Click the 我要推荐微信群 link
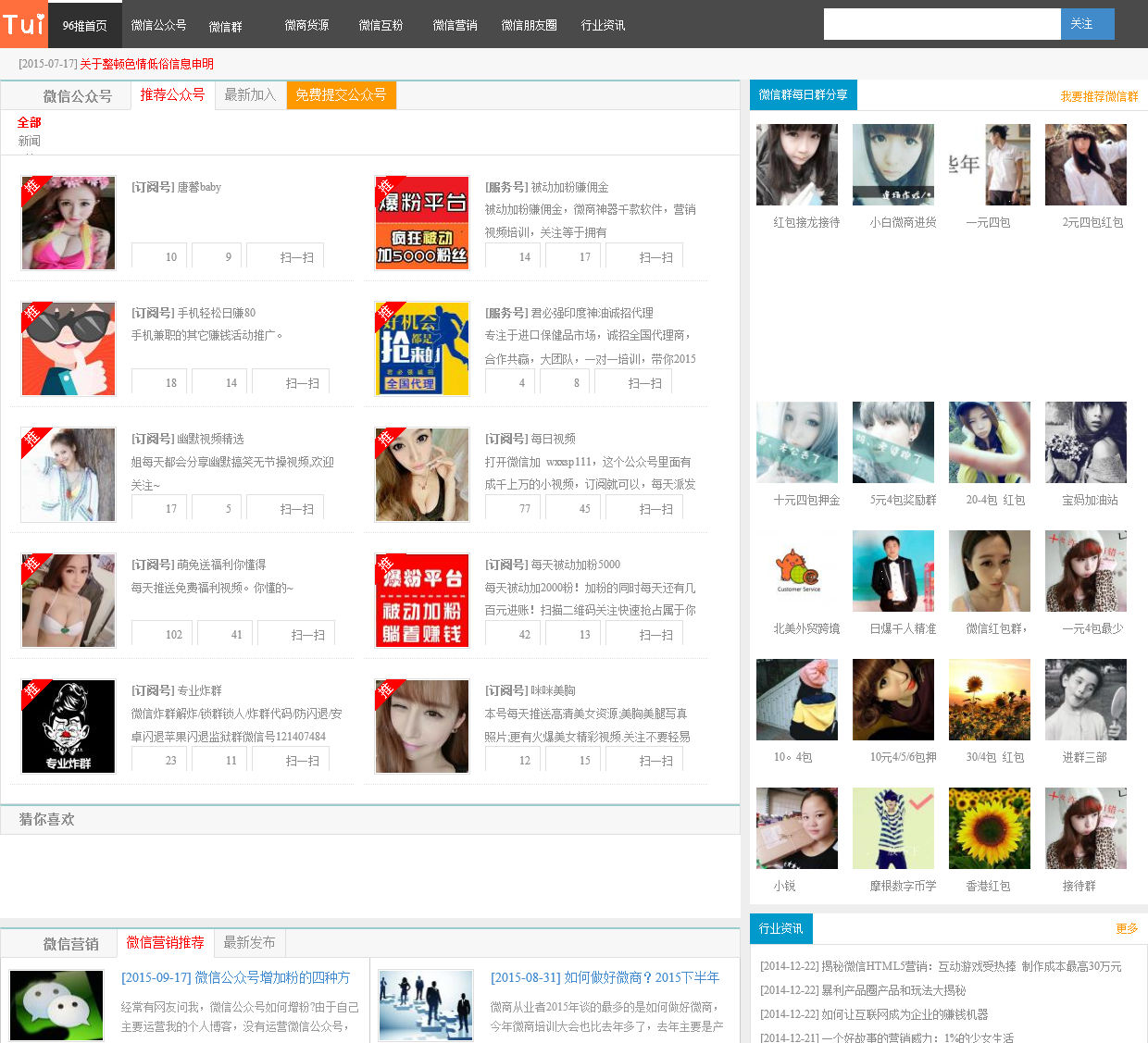 point(1099,96)
